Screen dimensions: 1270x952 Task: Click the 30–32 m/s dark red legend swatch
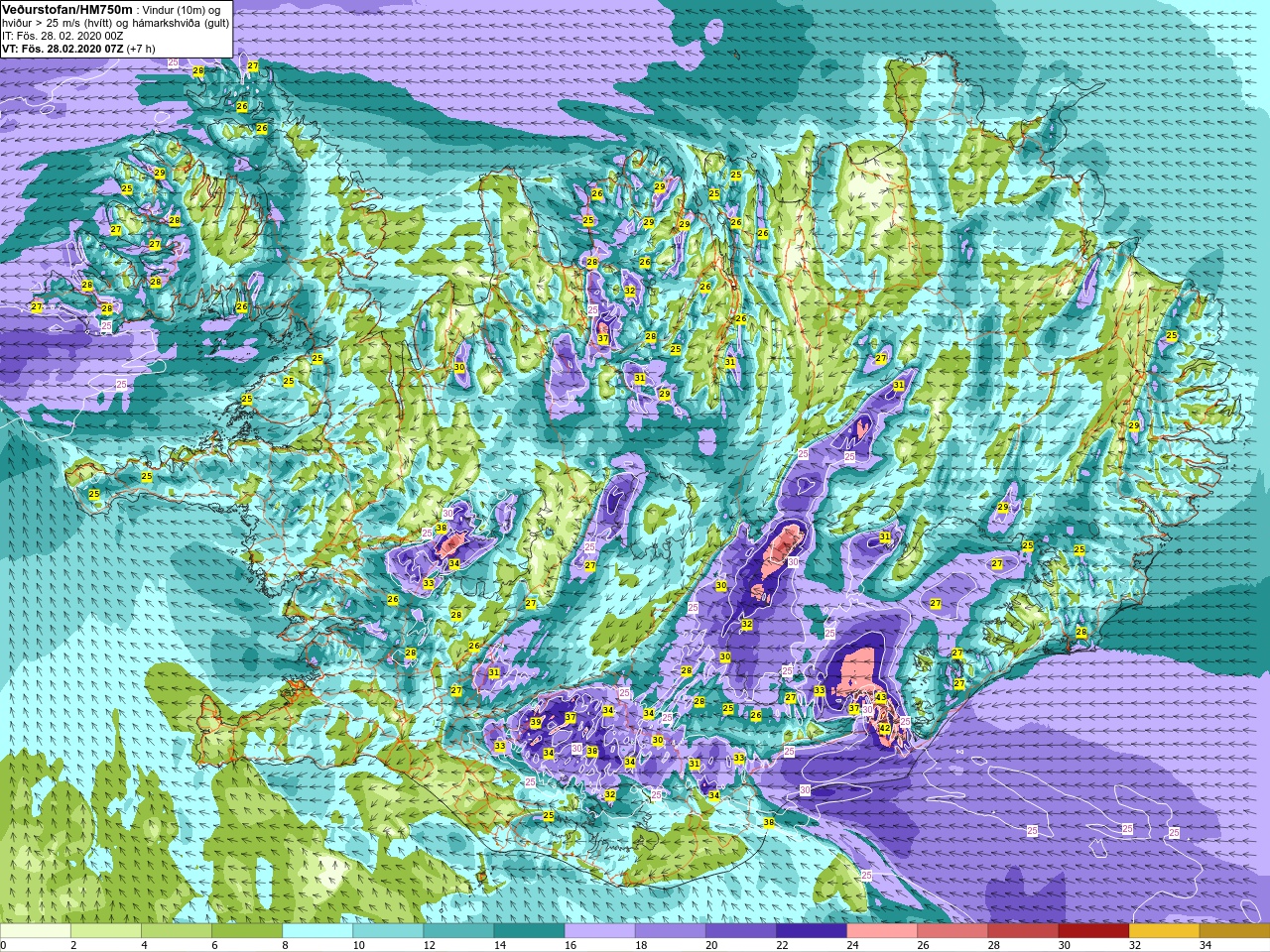pos(1092,931)
